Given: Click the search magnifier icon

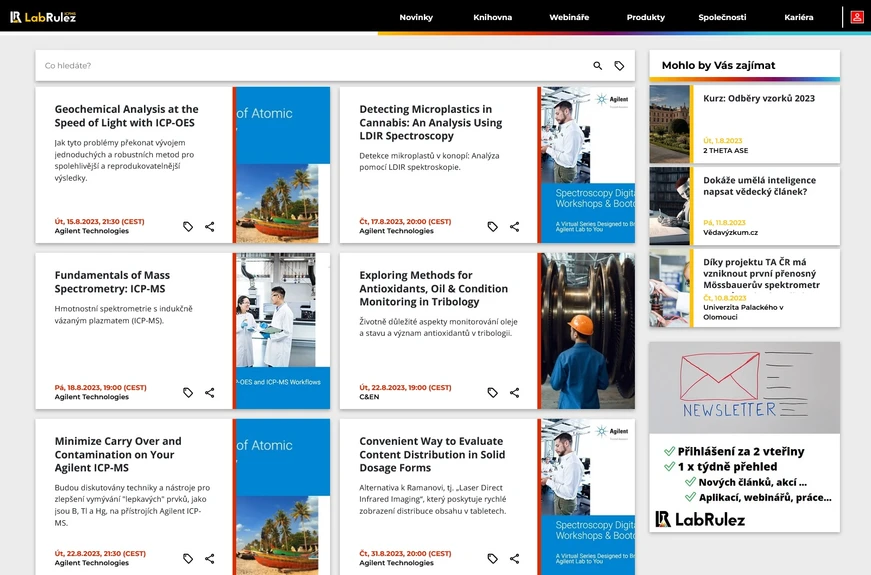Looking at the screenshot, I should [598, 66].
